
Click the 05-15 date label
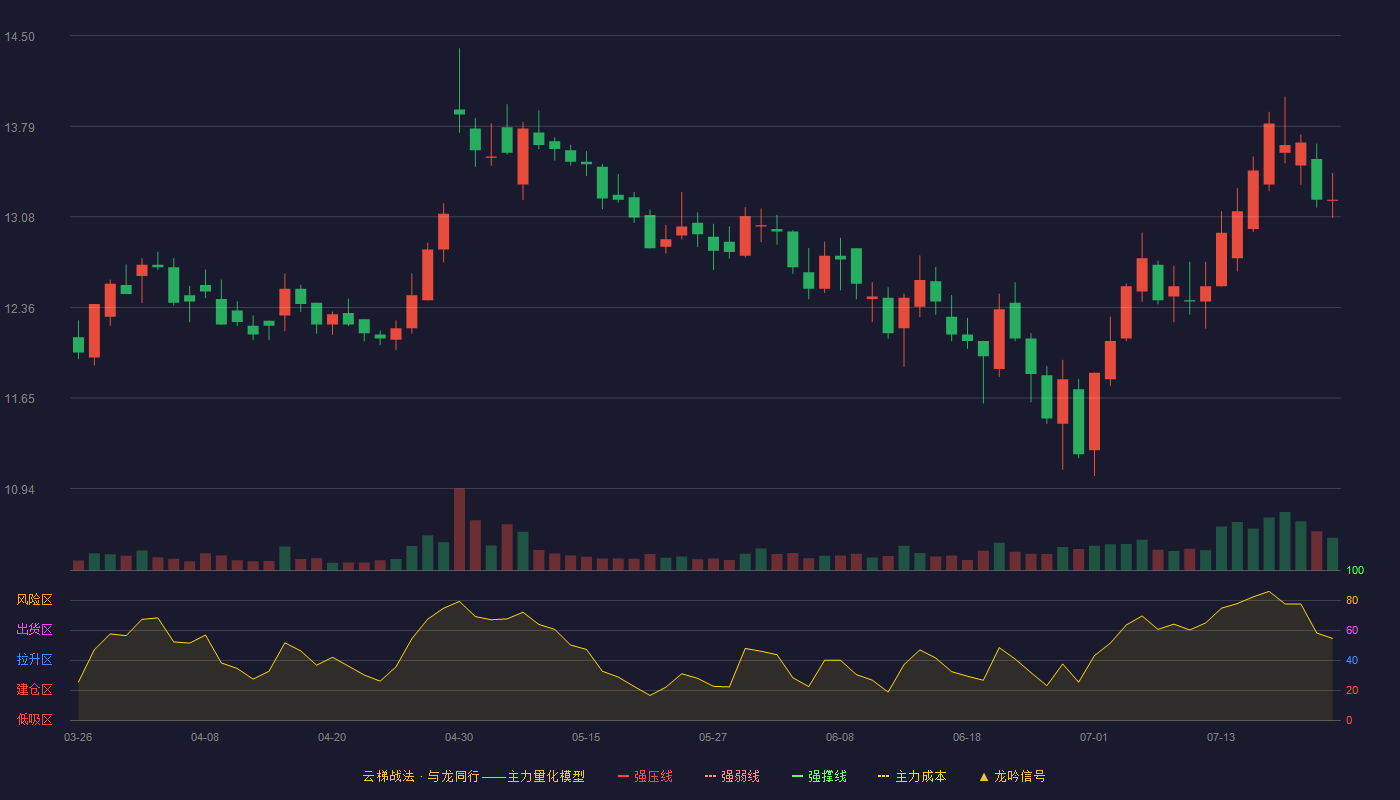(586, 737)
